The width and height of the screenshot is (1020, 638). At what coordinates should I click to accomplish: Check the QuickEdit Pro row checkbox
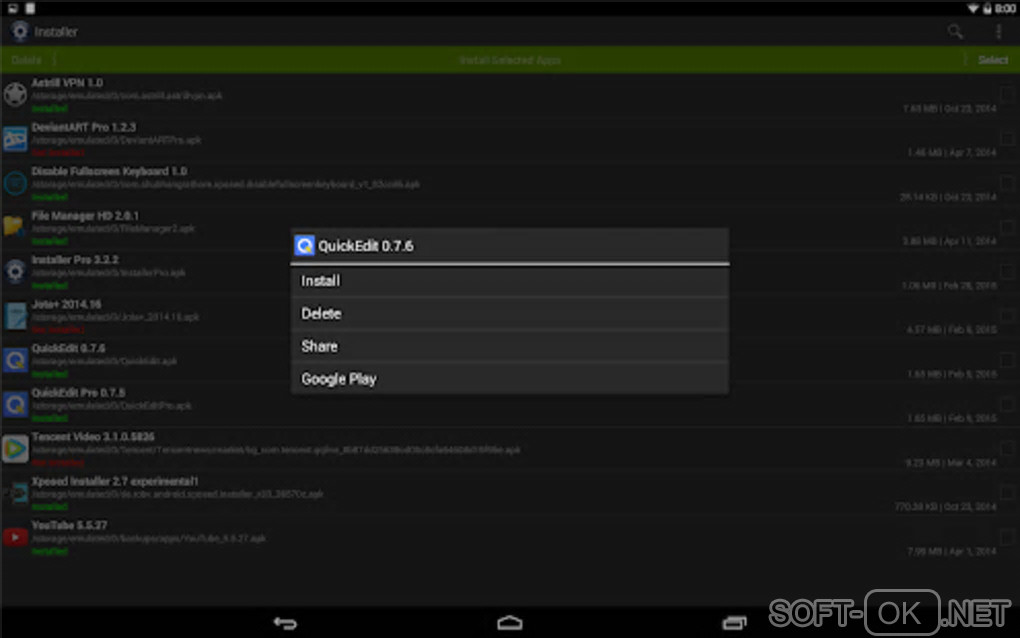1007,404
